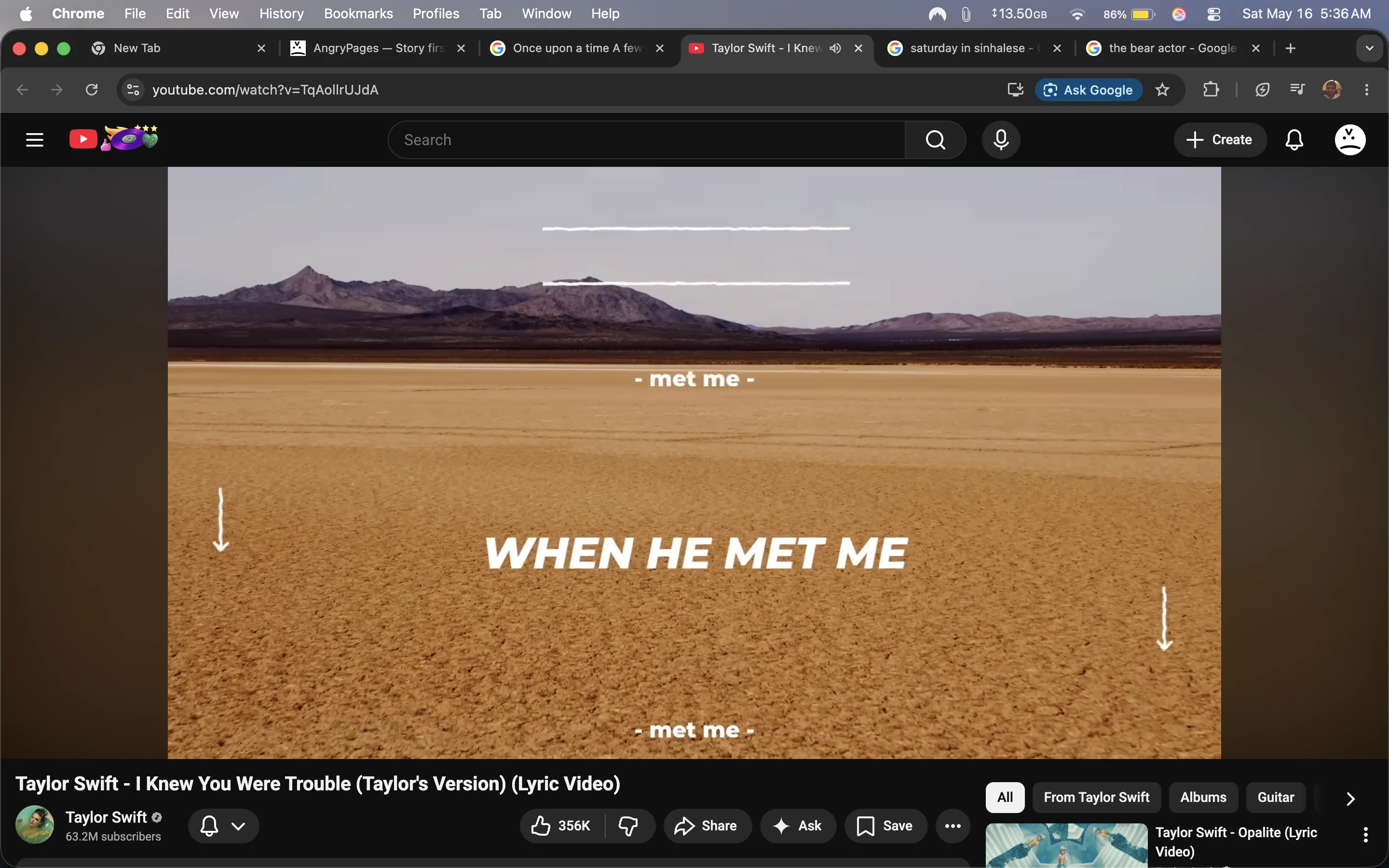
Task: Open more actions for the video
Action: [x=953, y=826]
